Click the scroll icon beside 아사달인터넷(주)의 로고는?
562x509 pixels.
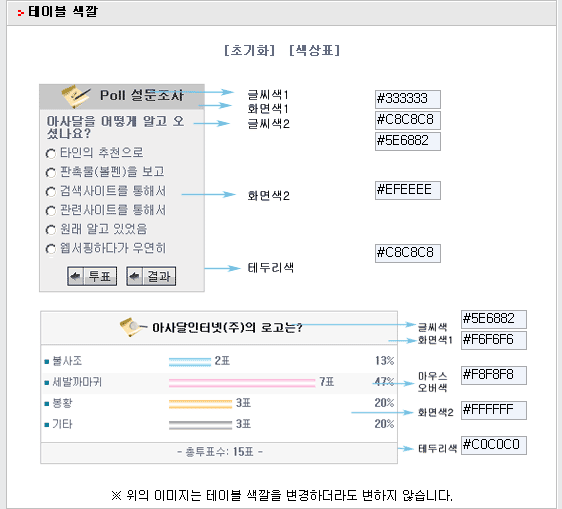coord(133,327)
